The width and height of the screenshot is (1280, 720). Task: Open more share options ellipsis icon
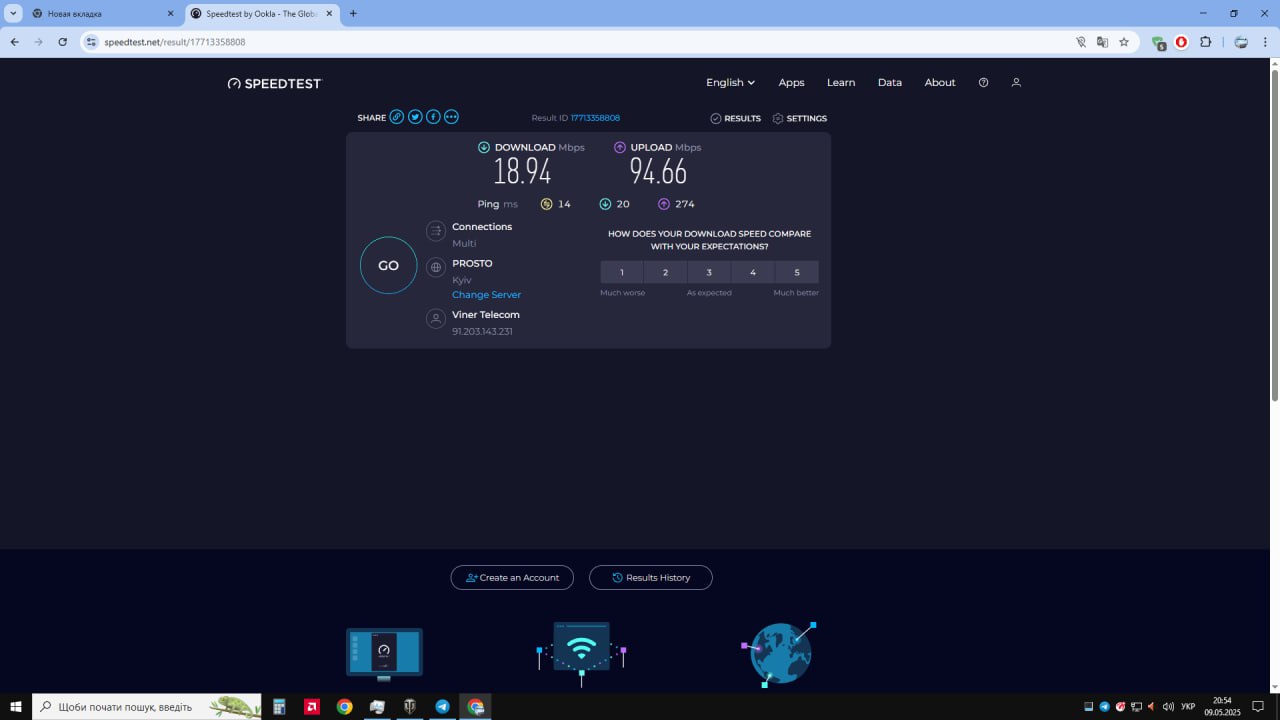451,117
